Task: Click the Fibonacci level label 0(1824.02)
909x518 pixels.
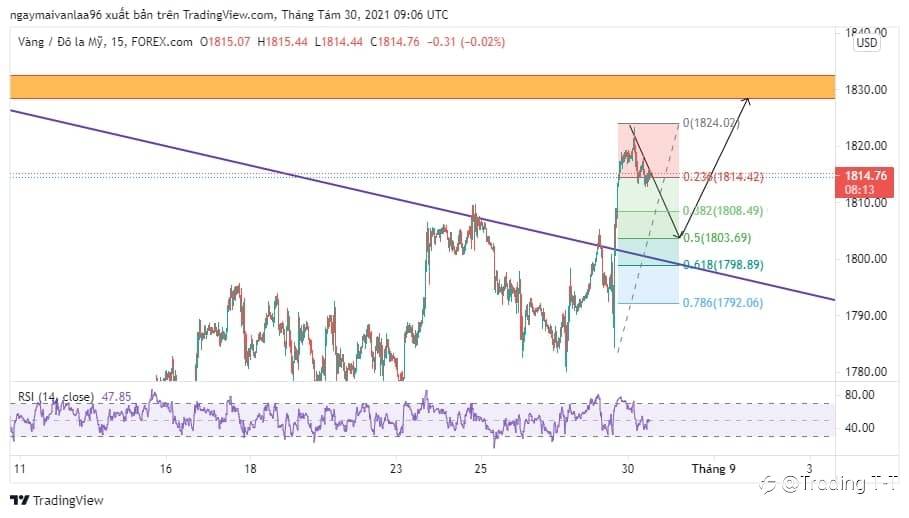Action: pos(711,123)
